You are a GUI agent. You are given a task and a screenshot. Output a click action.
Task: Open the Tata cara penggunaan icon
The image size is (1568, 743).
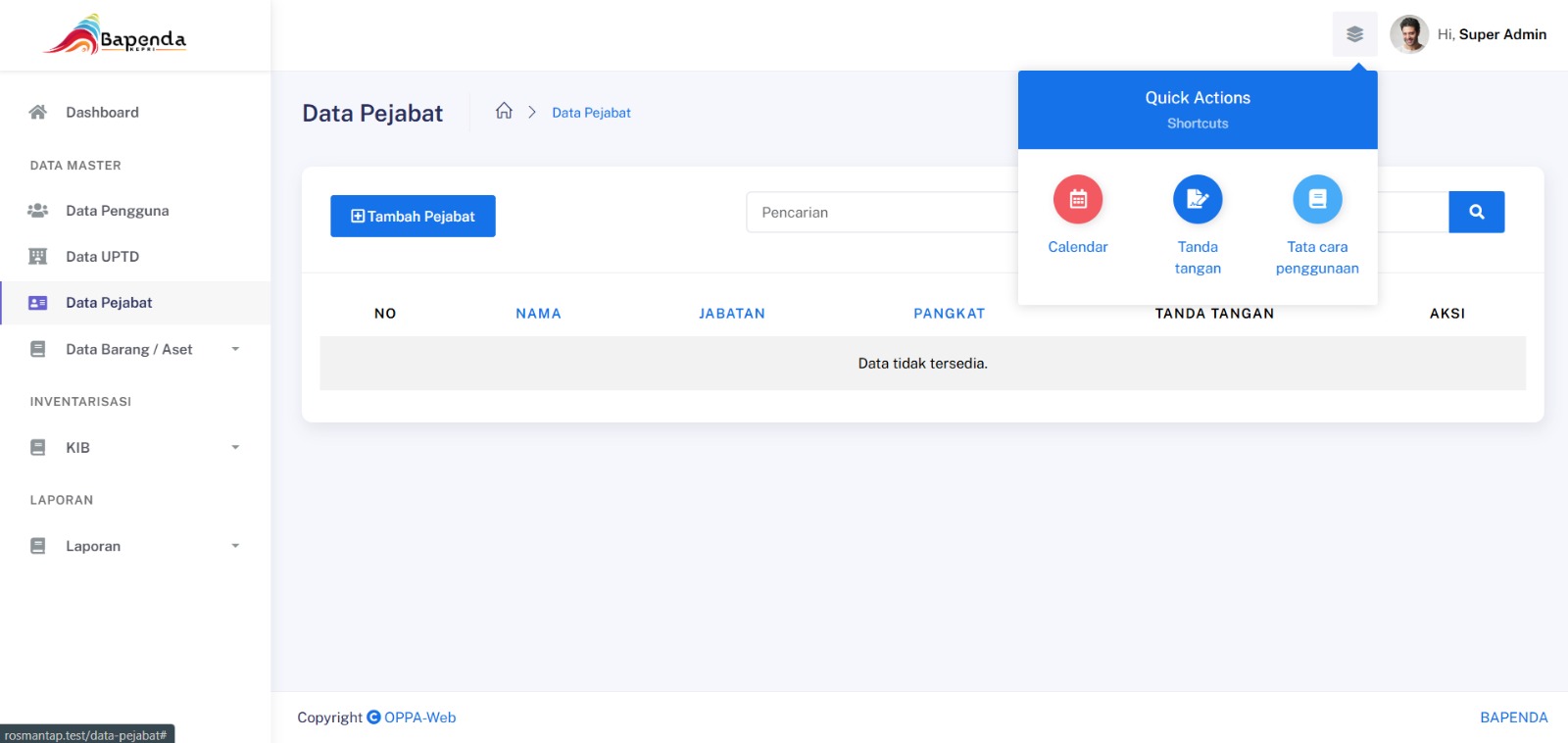pyautogui.click(x=1317, y=200)
